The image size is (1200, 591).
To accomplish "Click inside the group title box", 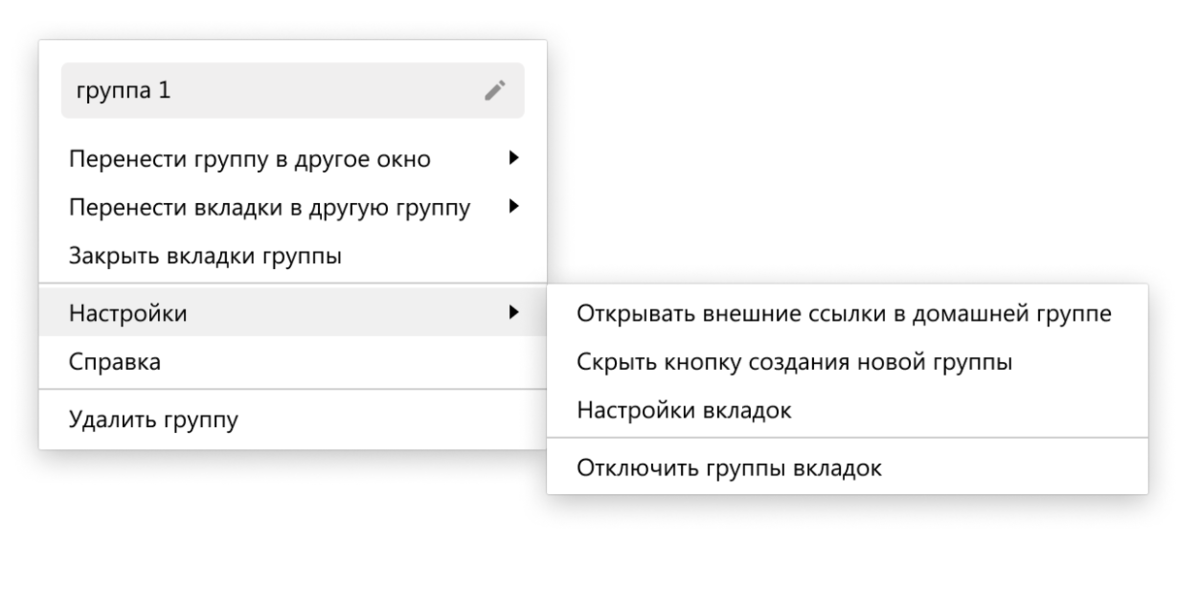I will [x=250, y=89].
